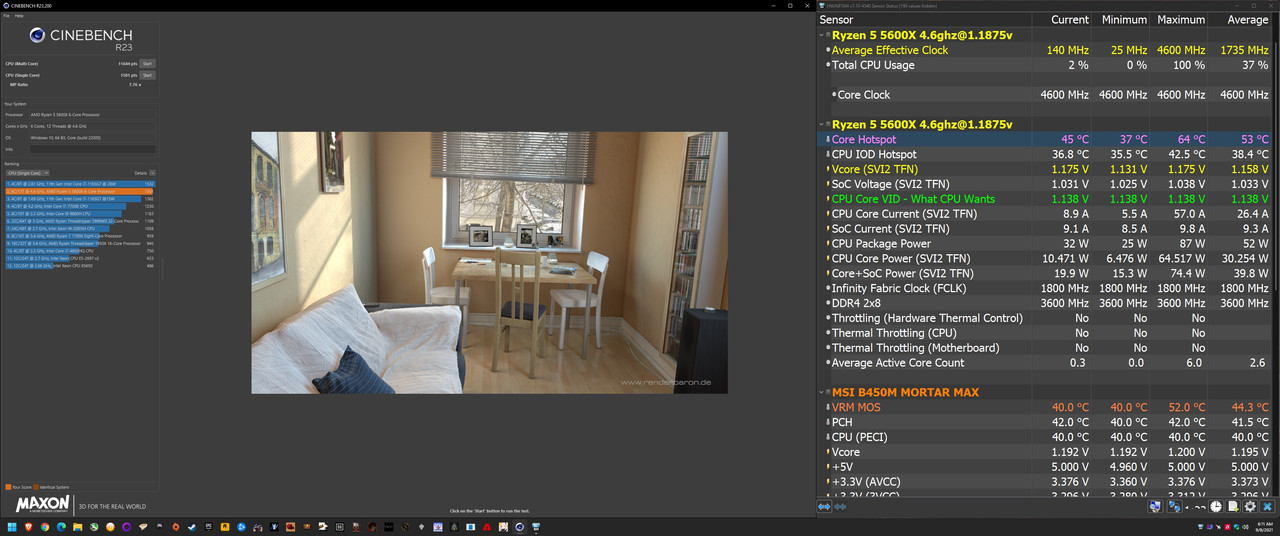Select CPU IOD Hotspot row

[1047, 154]
